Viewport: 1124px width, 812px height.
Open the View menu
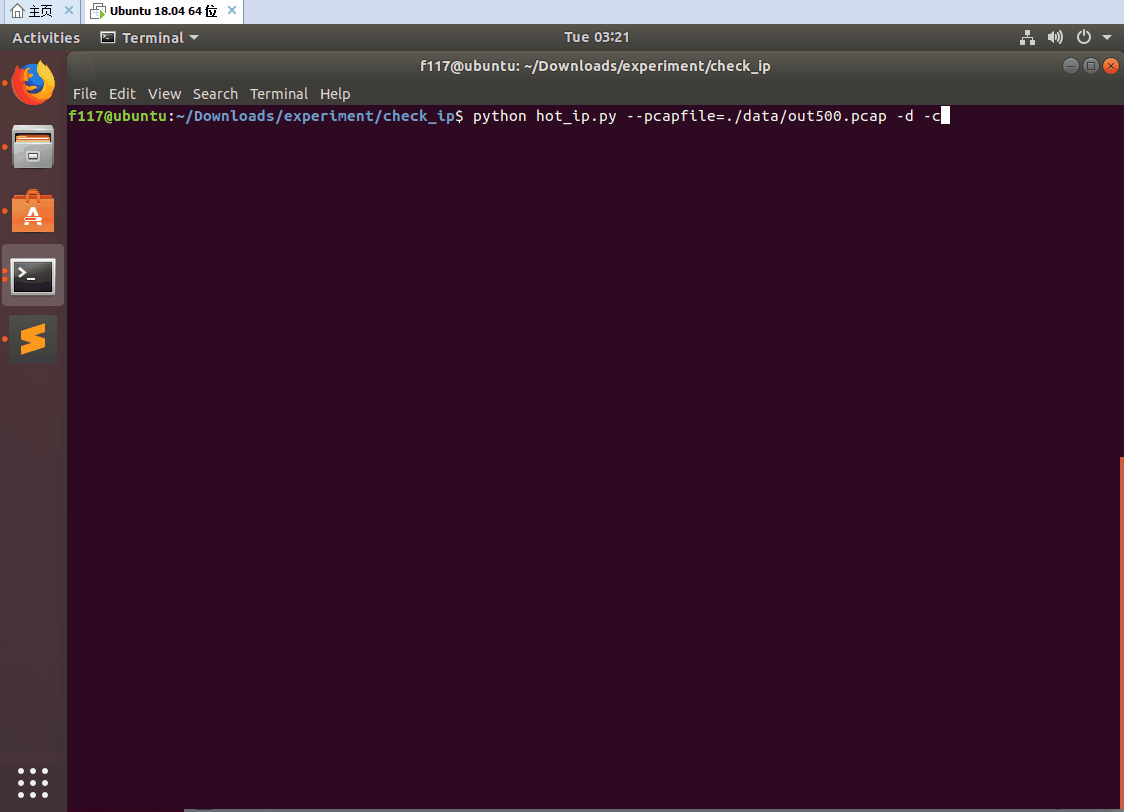pyautogui.click(x=164, y=94)
